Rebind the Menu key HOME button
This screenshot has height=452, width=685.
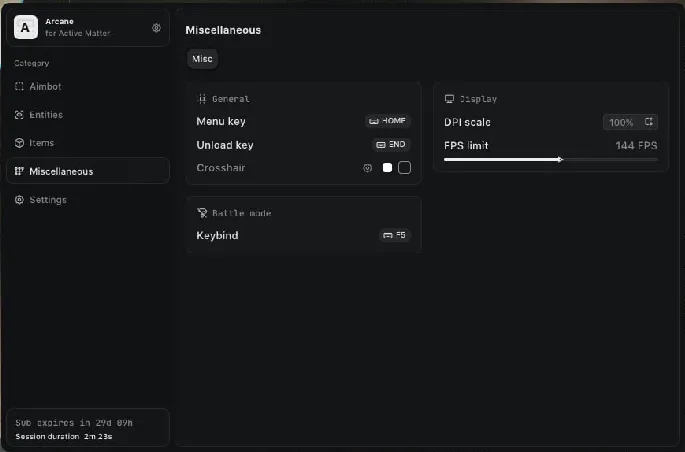coord(388,121)
